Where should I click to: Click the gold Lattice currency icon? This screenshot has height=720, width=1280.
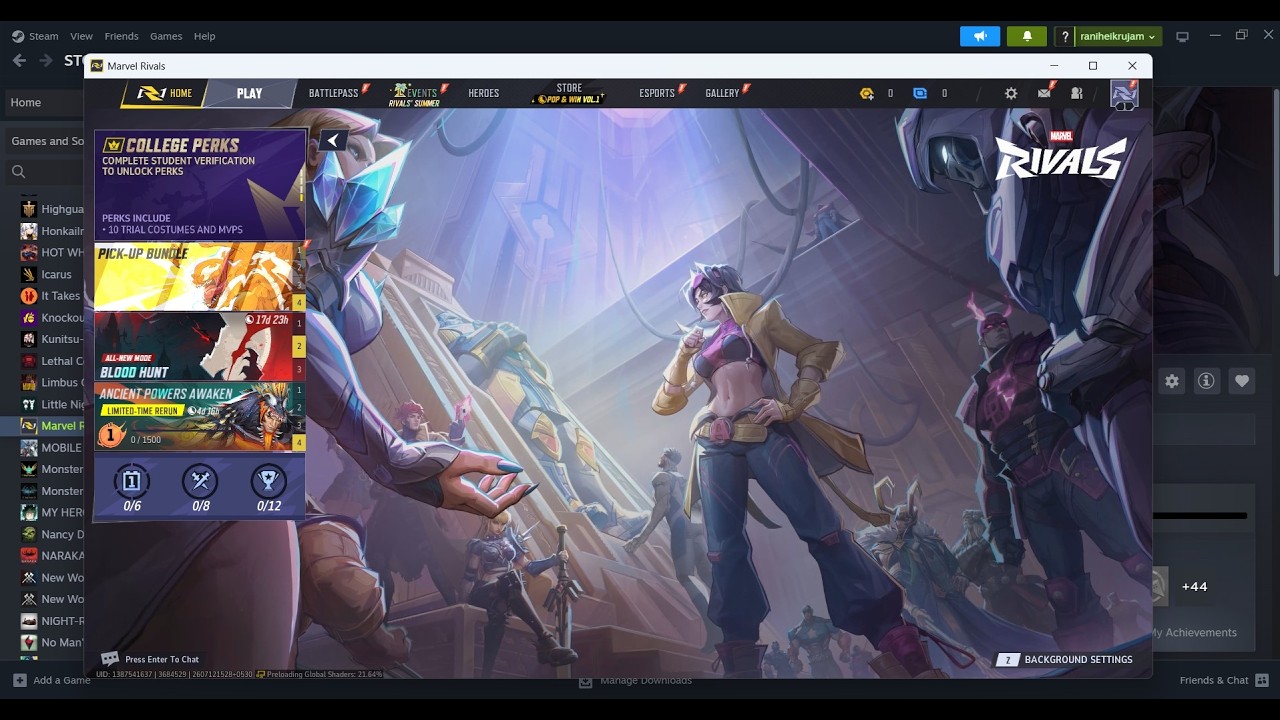point(867,93)
